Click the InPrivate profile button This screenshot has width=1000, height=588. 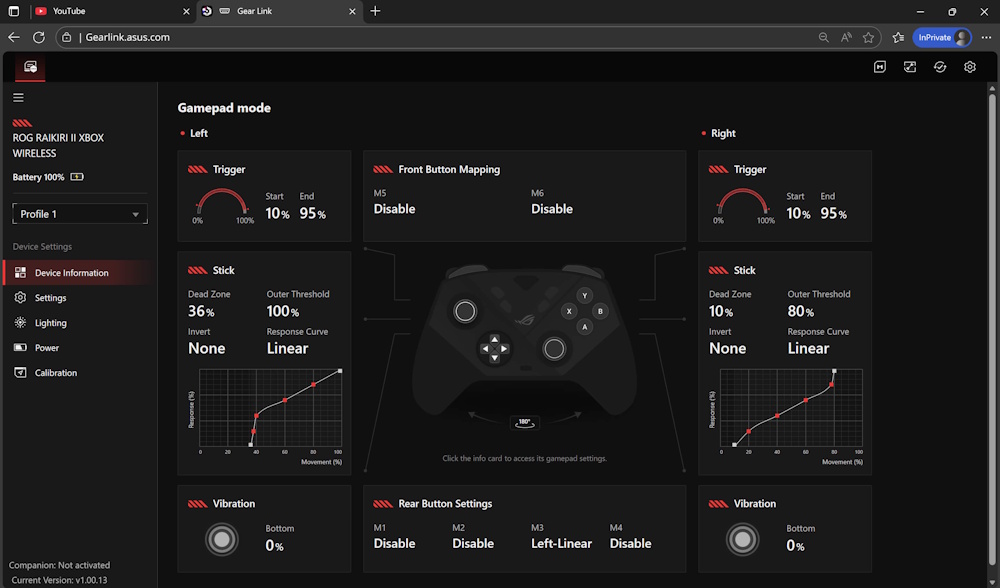[x=942, y=38]
